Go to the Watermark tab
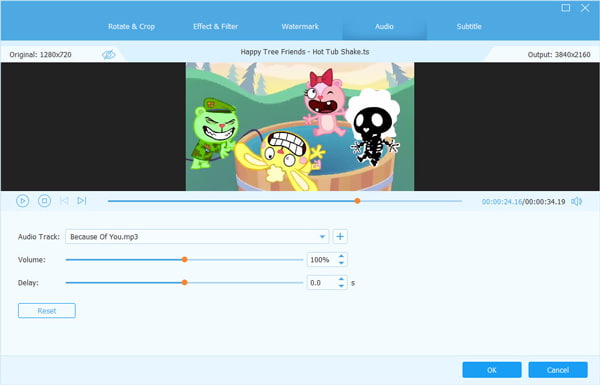 pyautogui.click(x=300, y=26)
